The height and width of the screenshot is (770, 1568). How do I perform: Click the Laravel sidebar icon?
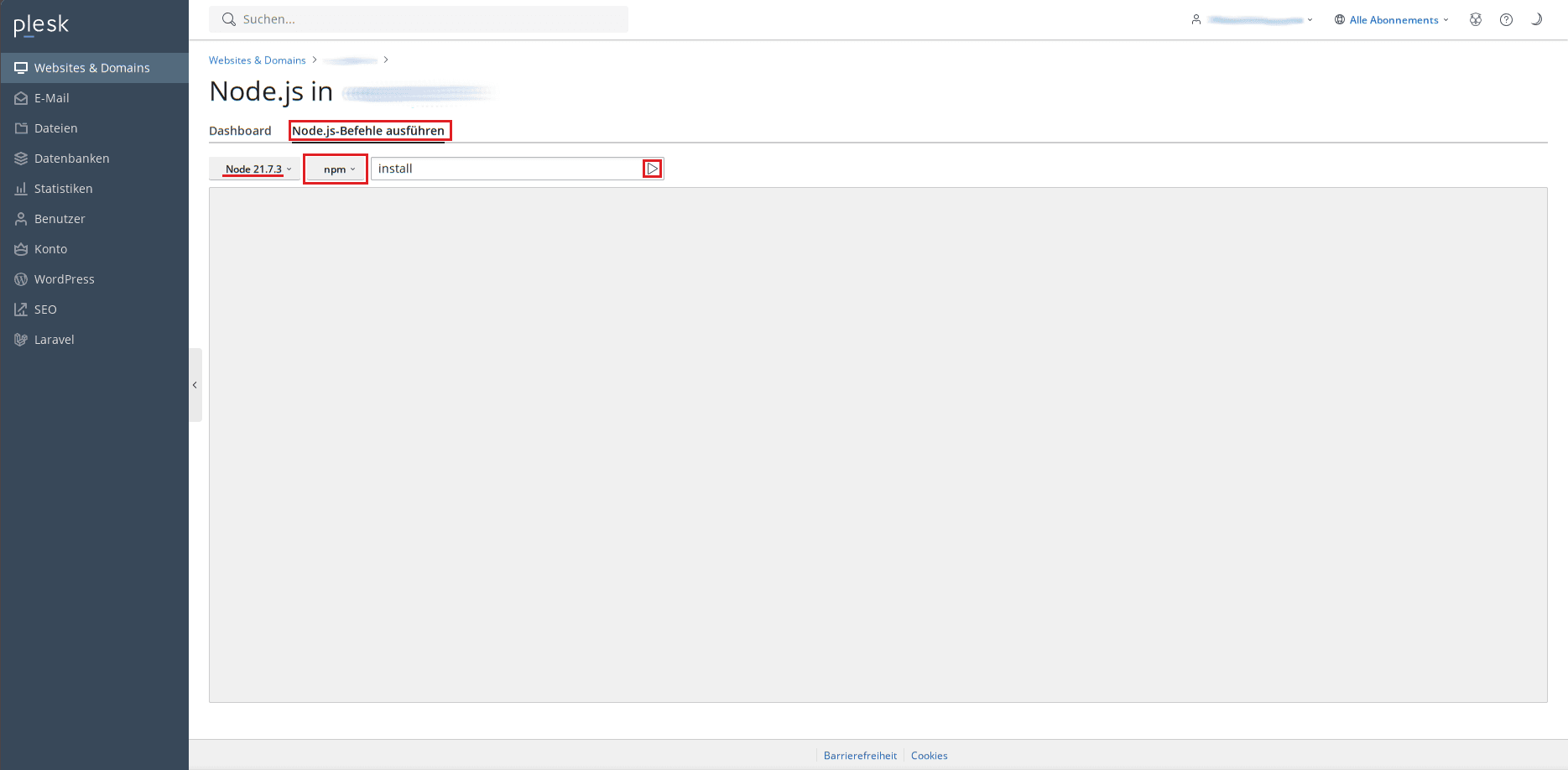click(x=21, y=340)
